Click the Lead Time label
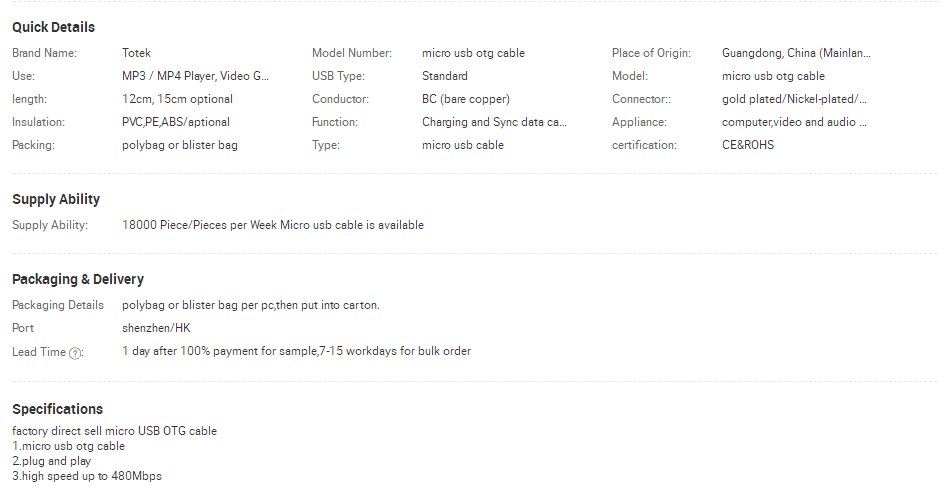The height and width of the screenshot is (501, 952). pyautogui.click(x=39, y=352)
